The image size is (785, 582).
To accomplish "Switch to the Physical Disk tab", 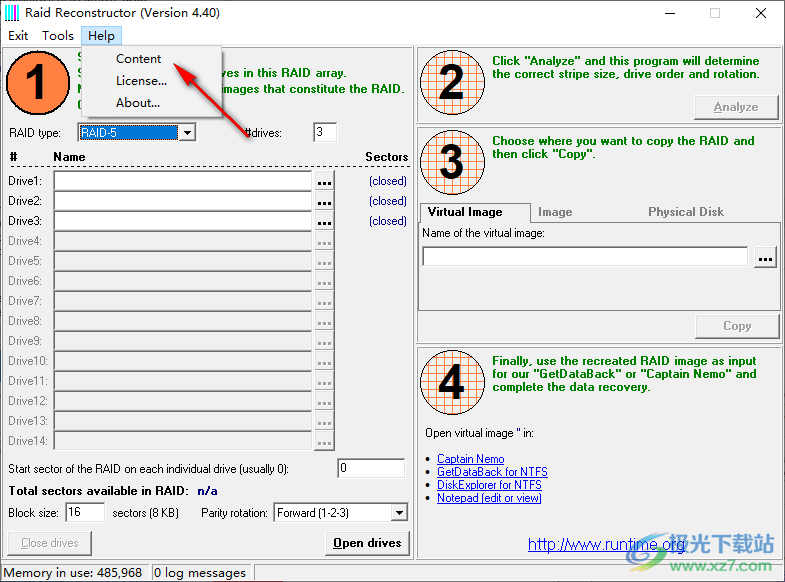I will tap(686, 212).
